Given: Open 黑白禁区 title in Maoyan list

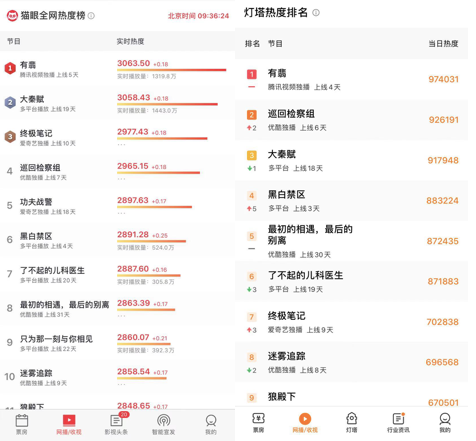Looking at the screenshot, I should pos(36,236).
